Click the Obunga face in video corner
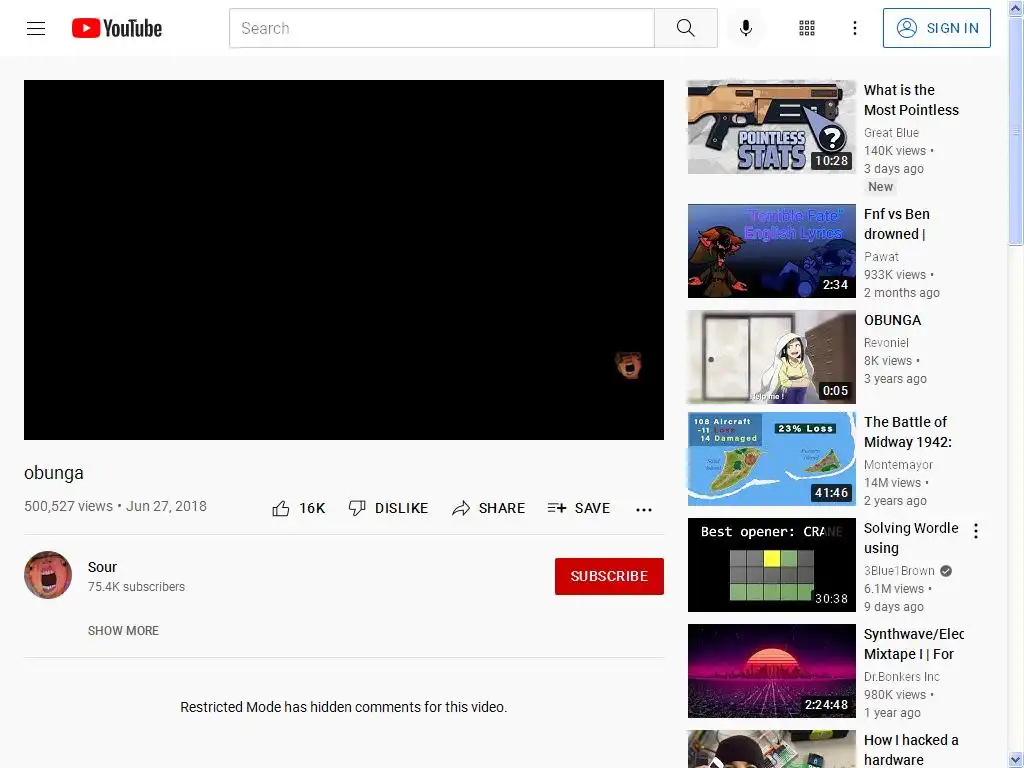 coord(629,364)
